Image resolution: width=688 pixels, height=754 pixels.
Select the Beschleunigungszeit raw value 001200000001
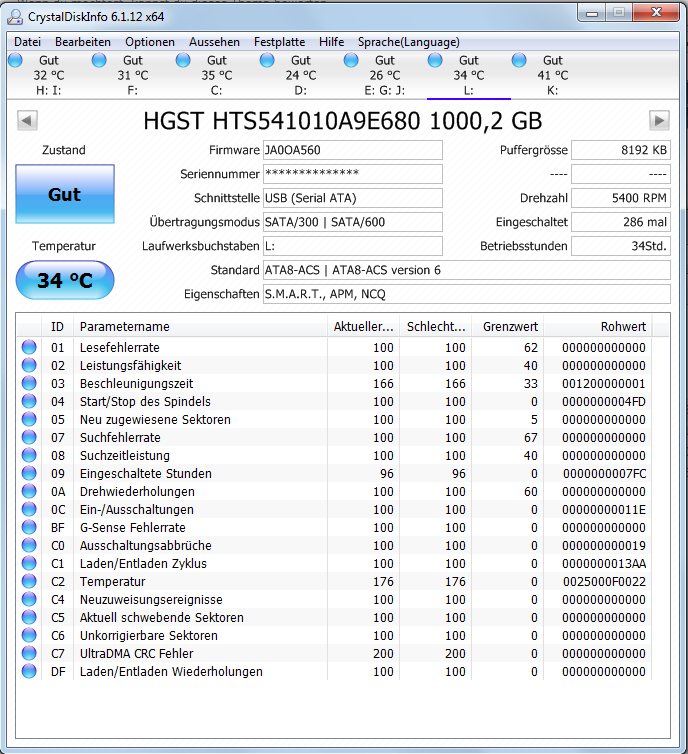pyautogui.click(x=604, y=383)
